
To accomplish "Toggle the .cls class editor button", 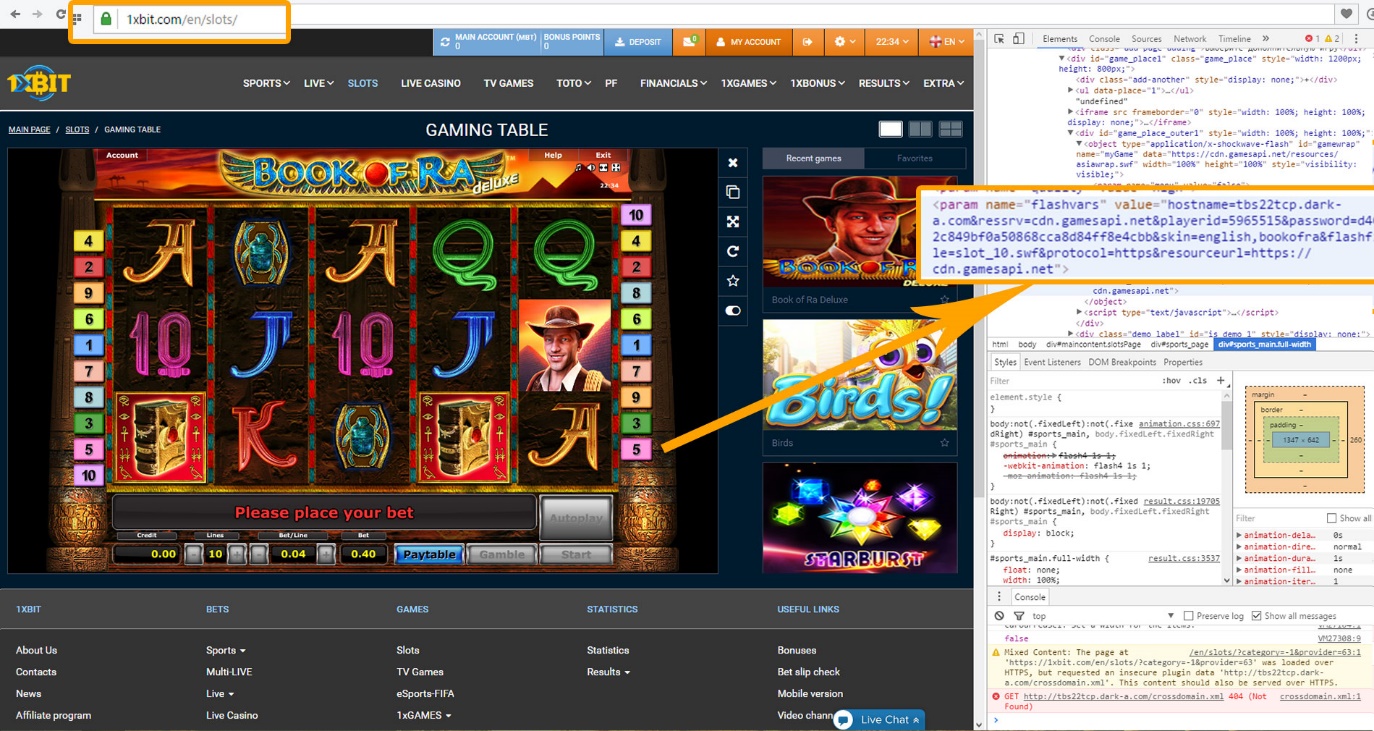I will (x=1198, y=381).
